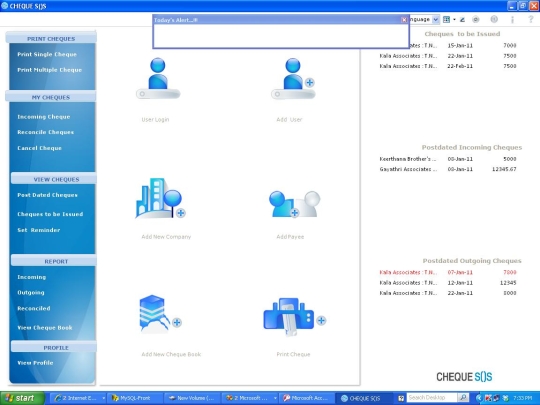
Task: Click the REPORT section header
Action: coord(54,261)
